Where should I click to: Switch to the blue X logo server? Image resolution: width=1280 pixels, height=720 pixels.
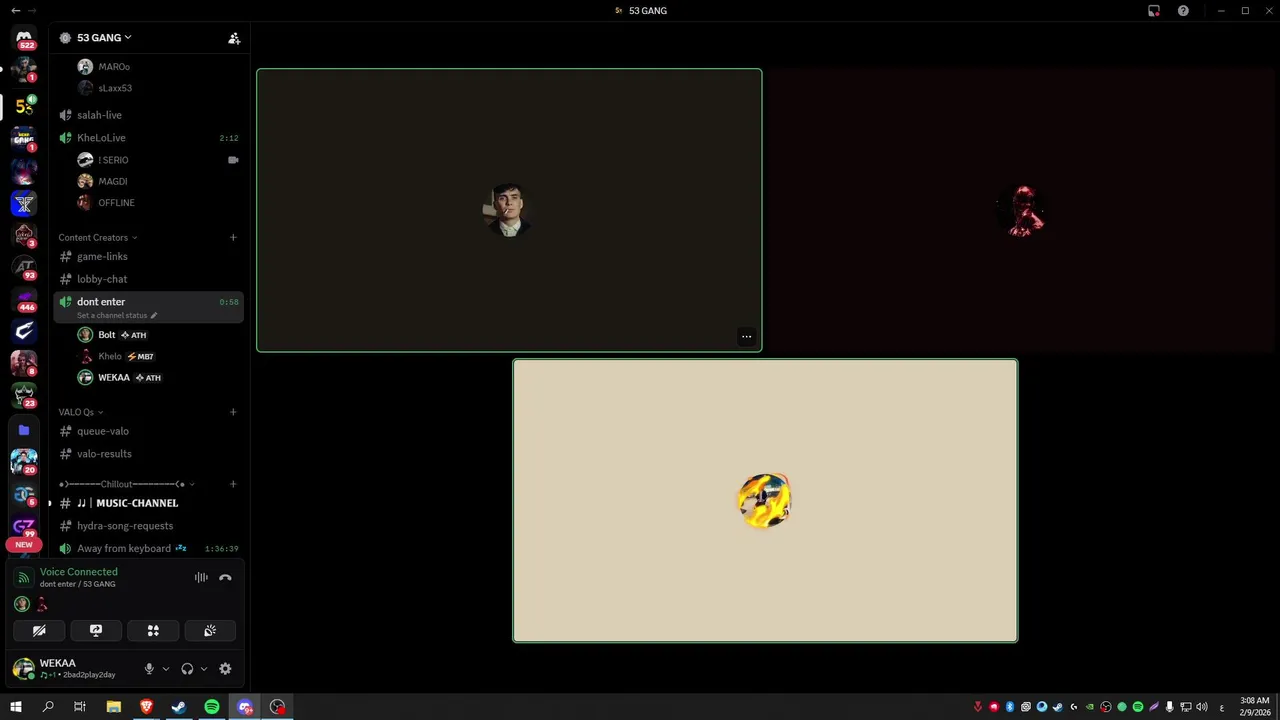(24, 203)
